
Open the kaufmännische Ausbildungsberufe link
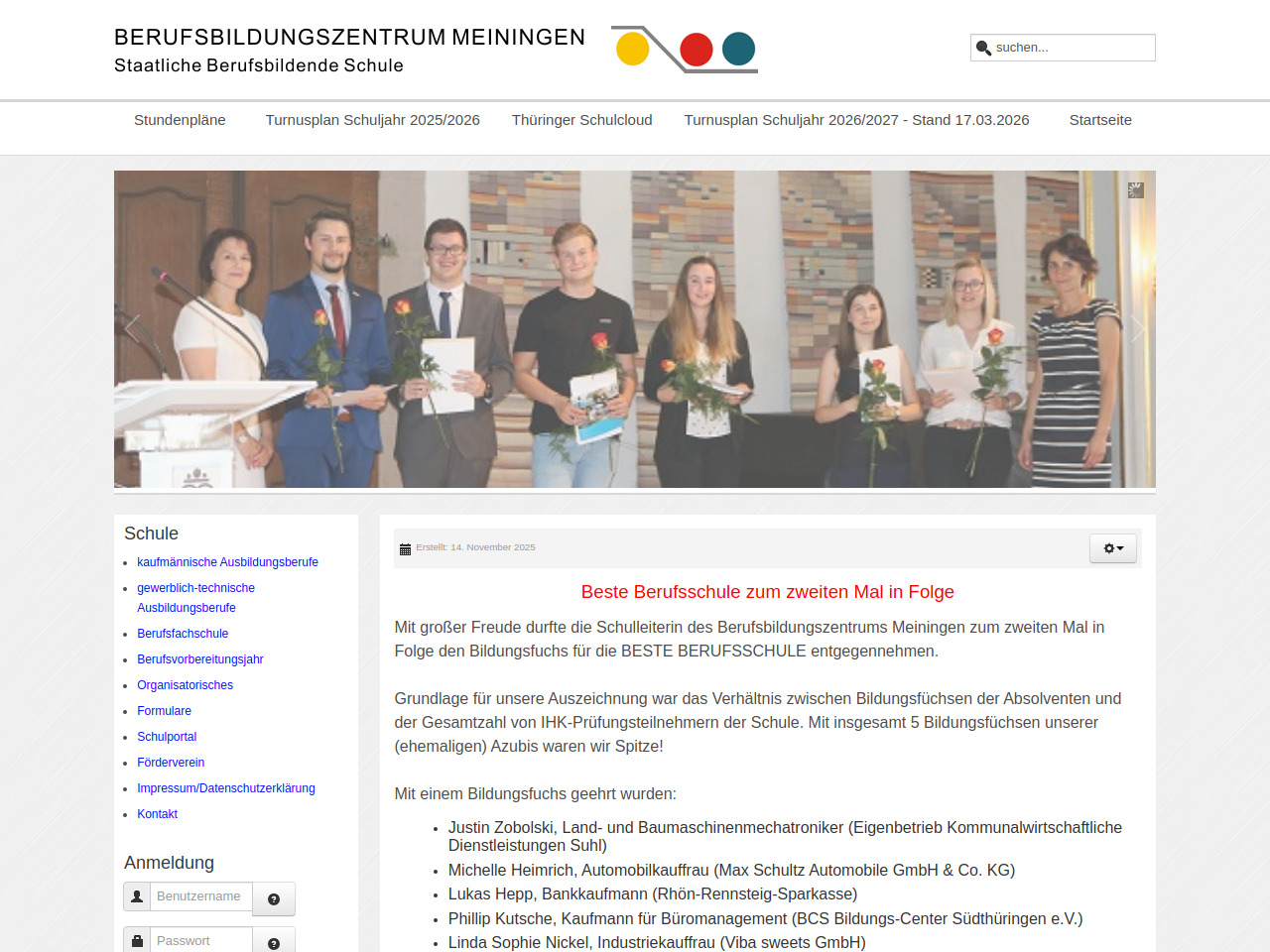(227, 562)
